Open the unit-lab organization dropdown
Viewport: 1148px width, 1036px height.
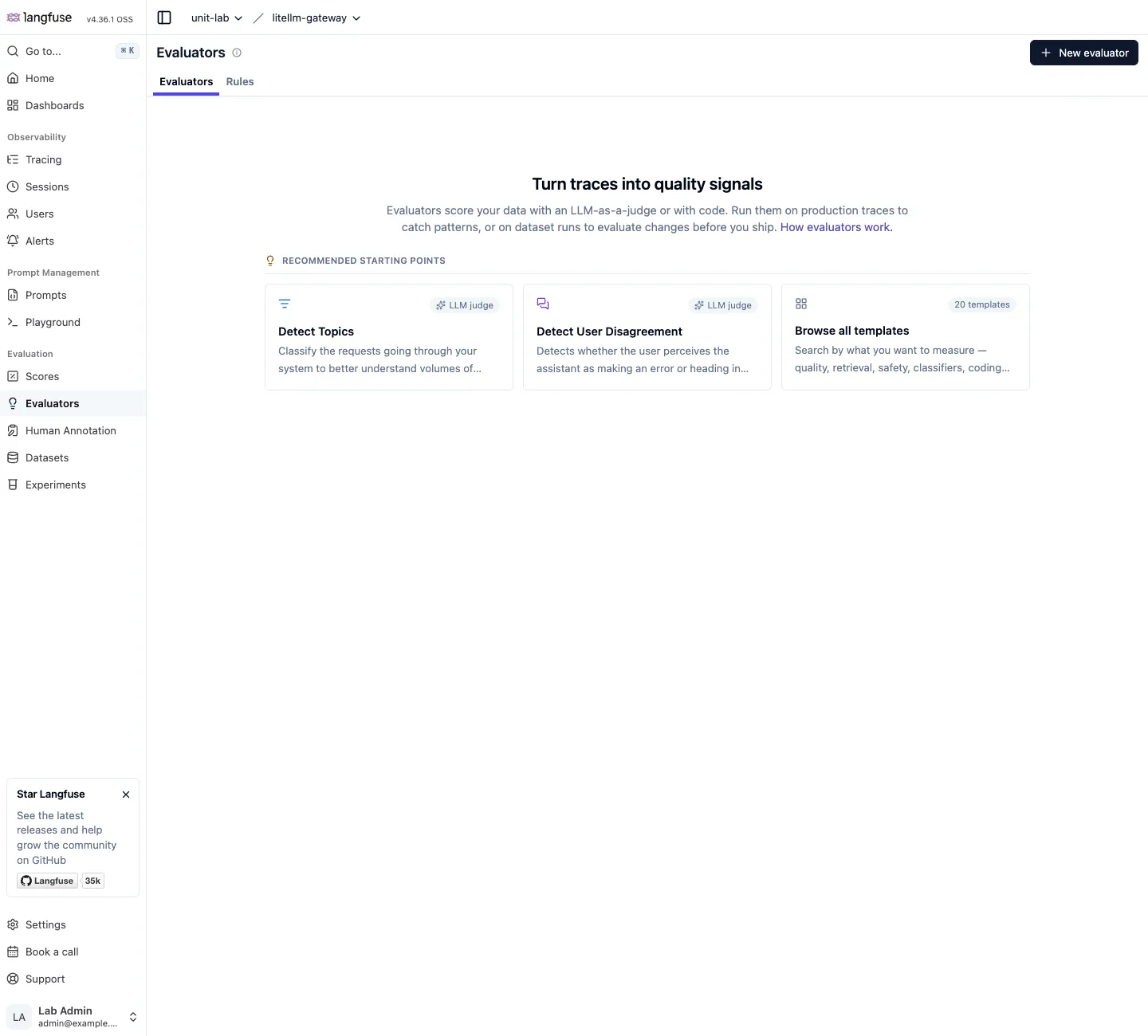[217, 18]
